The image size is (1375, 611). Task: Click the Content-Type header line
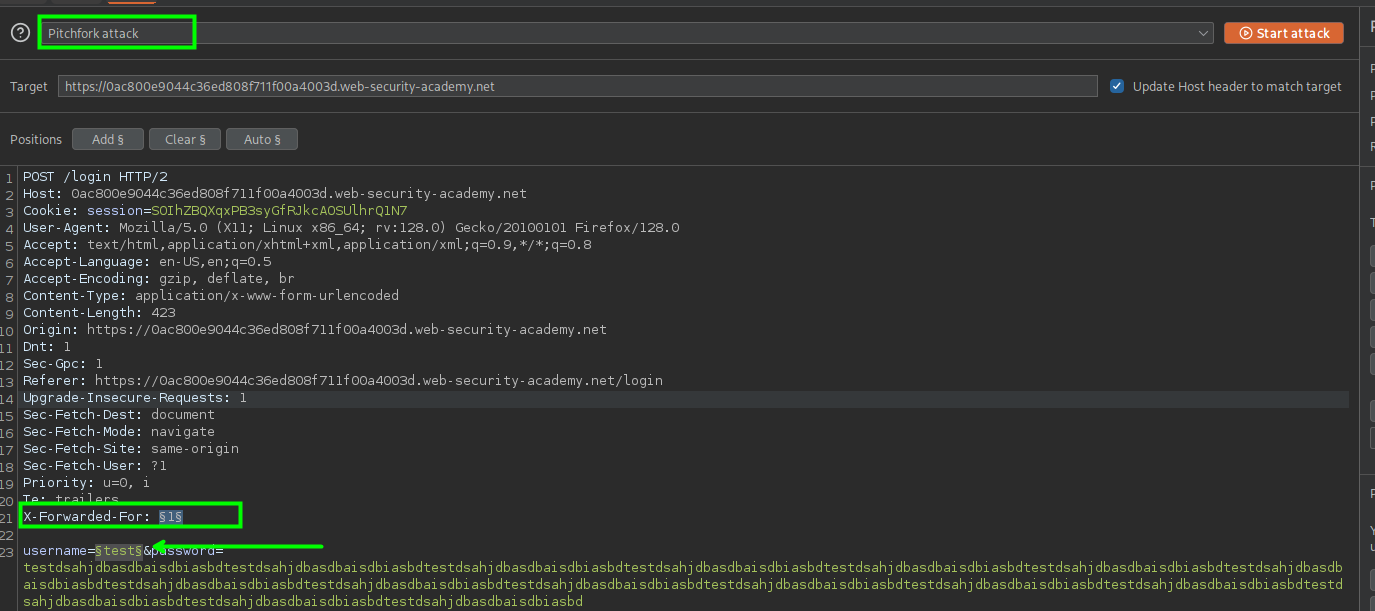tap(210, 296)
